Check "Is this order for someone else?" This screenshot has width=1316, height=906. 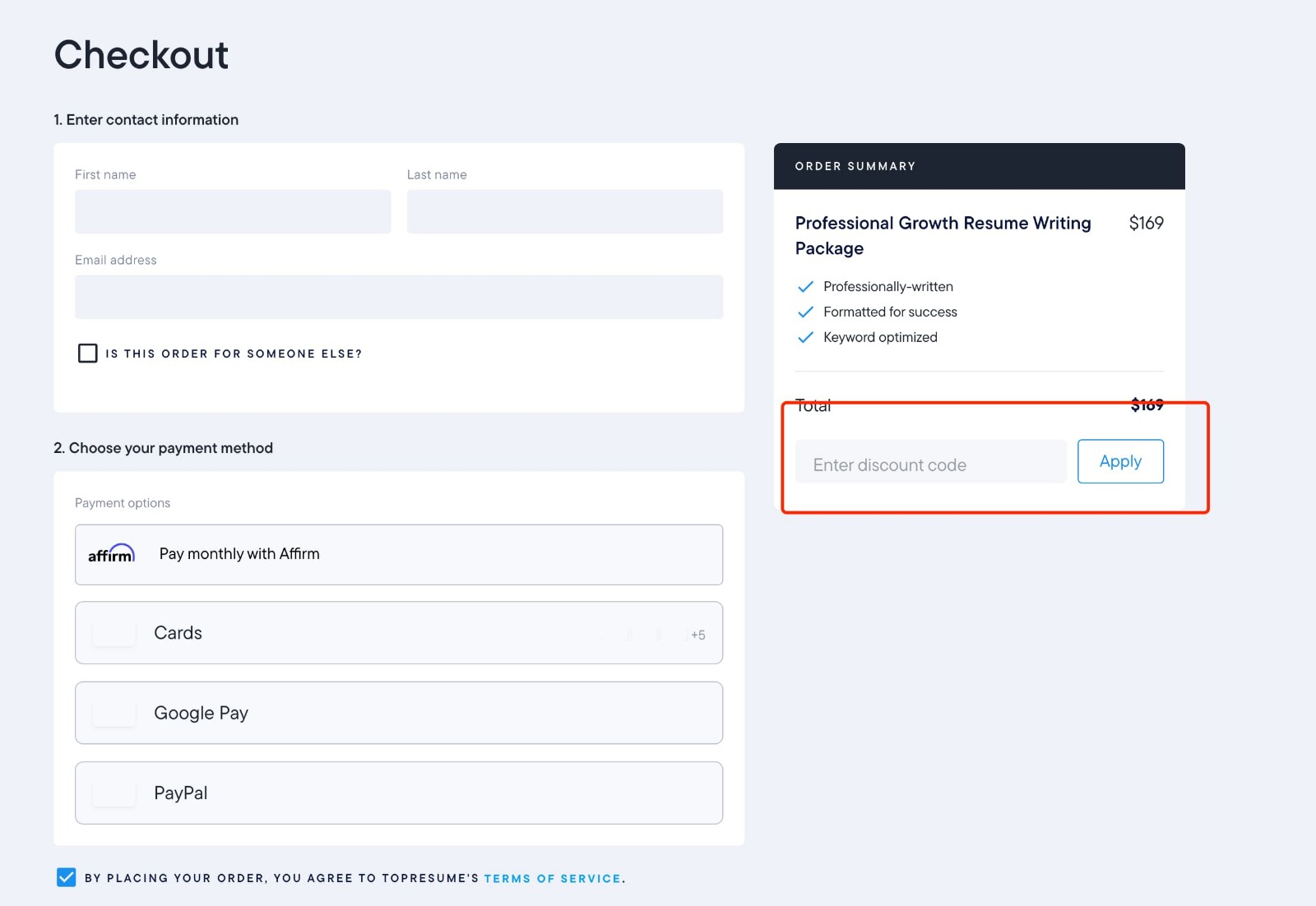coord(87,353)
